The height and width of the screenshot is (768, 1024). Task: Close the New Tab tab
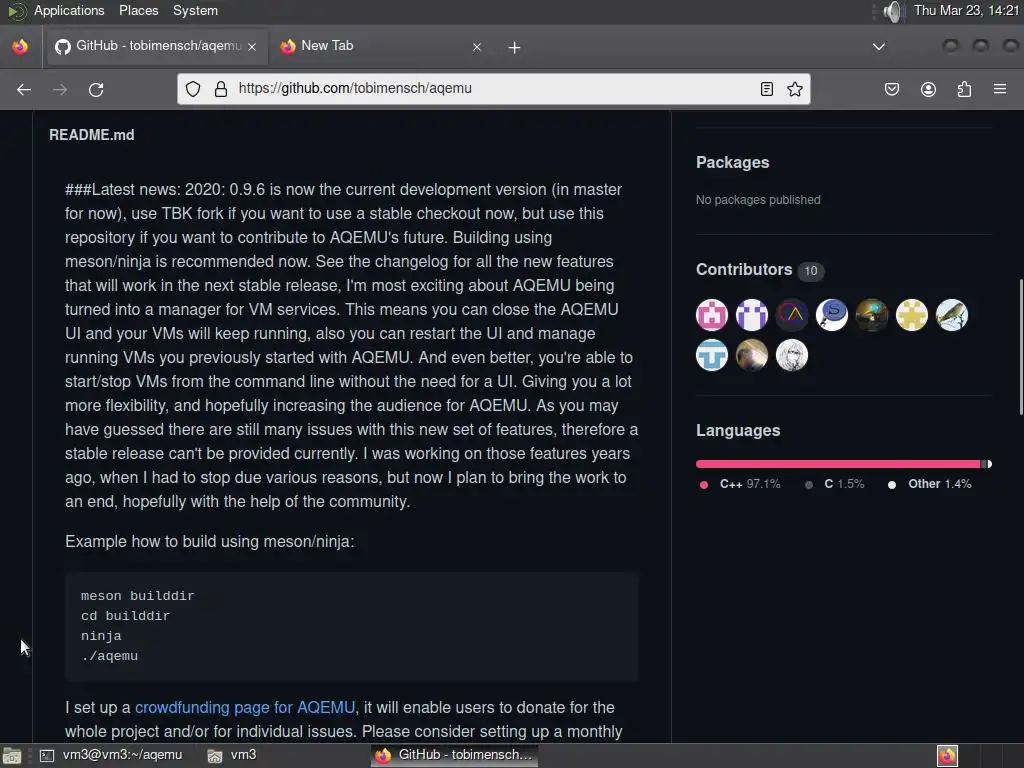[x=477, y=47]
